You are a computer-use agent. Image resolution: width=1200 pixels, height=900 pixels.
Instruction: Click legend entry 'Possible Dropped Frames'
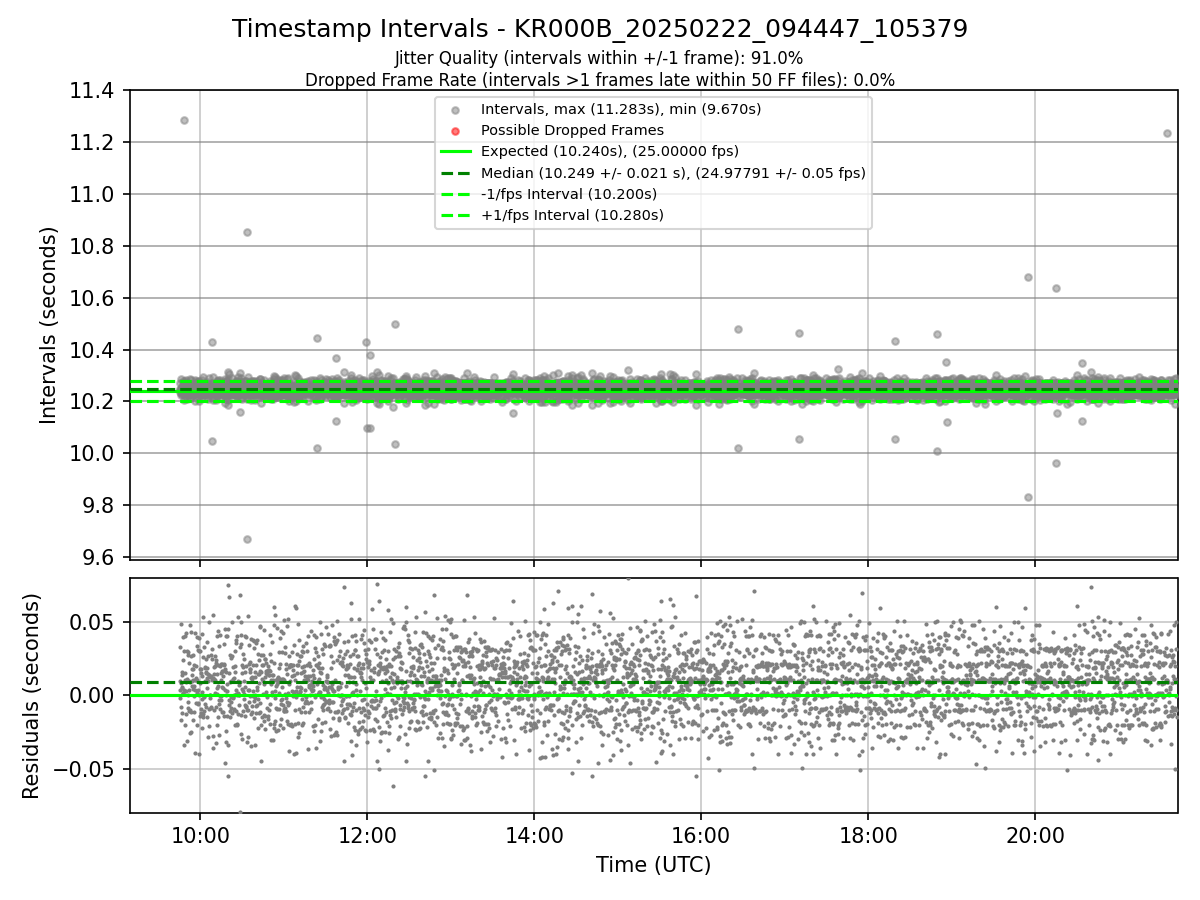coord(572,130)
